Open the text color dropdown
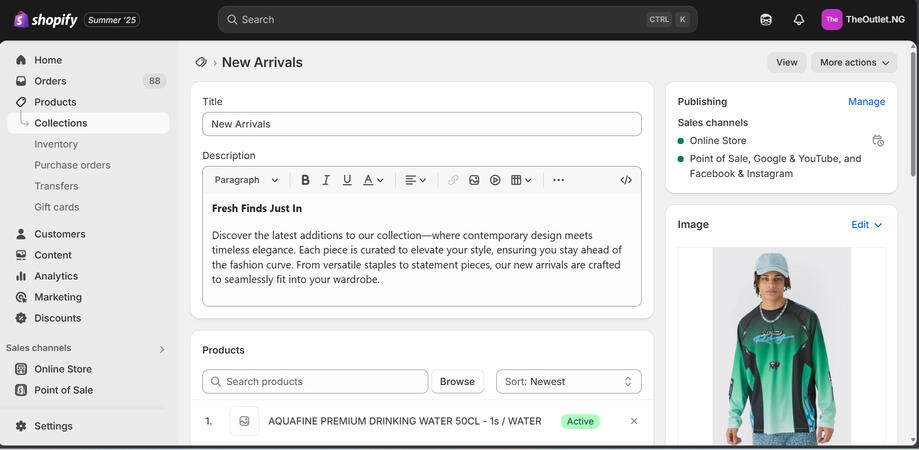Image resolution: width=919 pixels, height=450 pixels. 373,180
